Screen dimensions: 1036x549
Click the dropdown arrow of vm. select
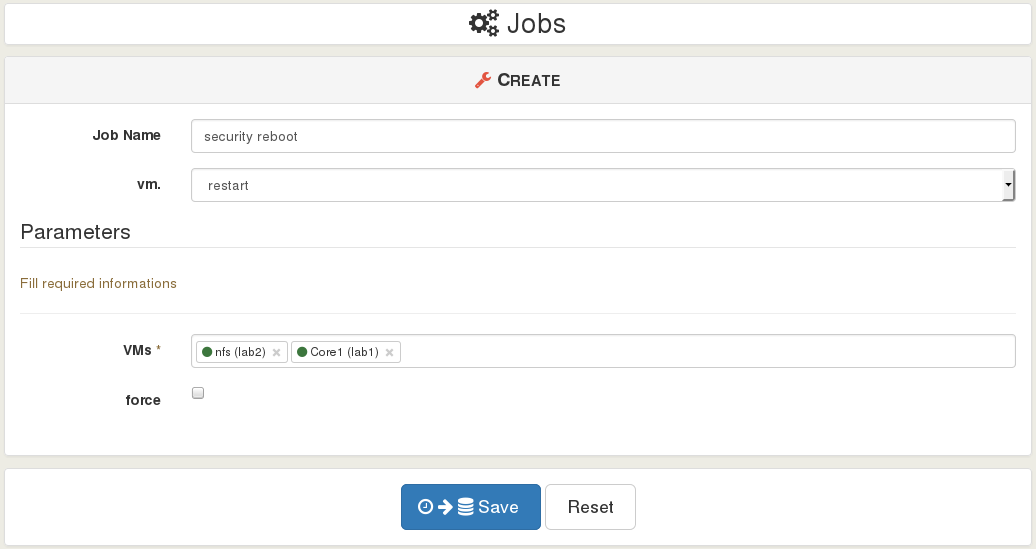tap(1008, 185)
